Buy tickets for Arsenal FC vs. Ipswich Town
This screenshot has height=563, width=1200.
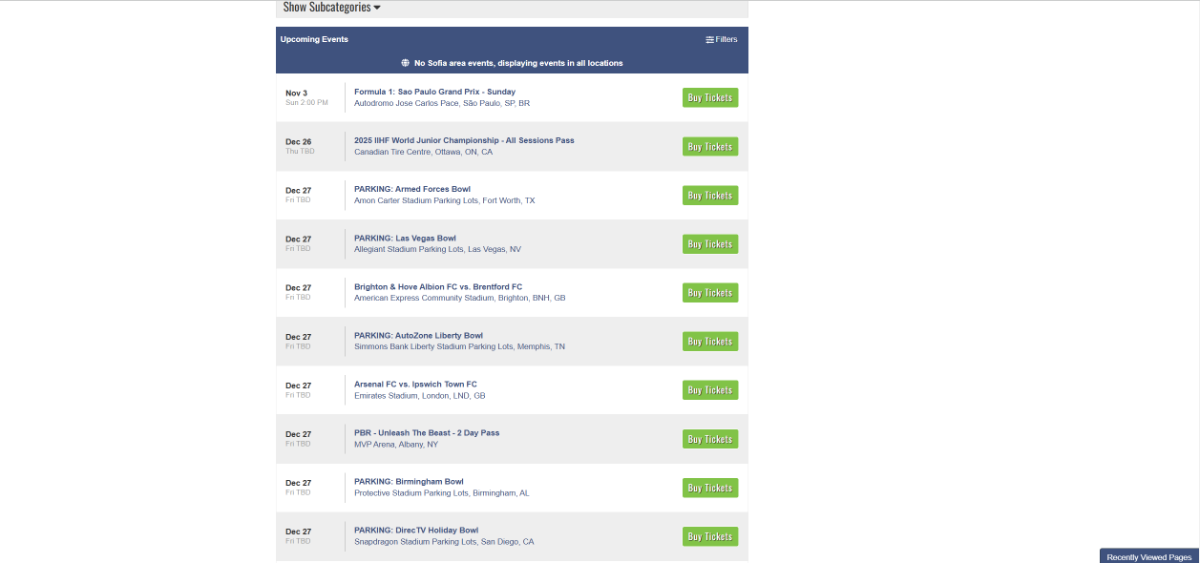(710, 390)
